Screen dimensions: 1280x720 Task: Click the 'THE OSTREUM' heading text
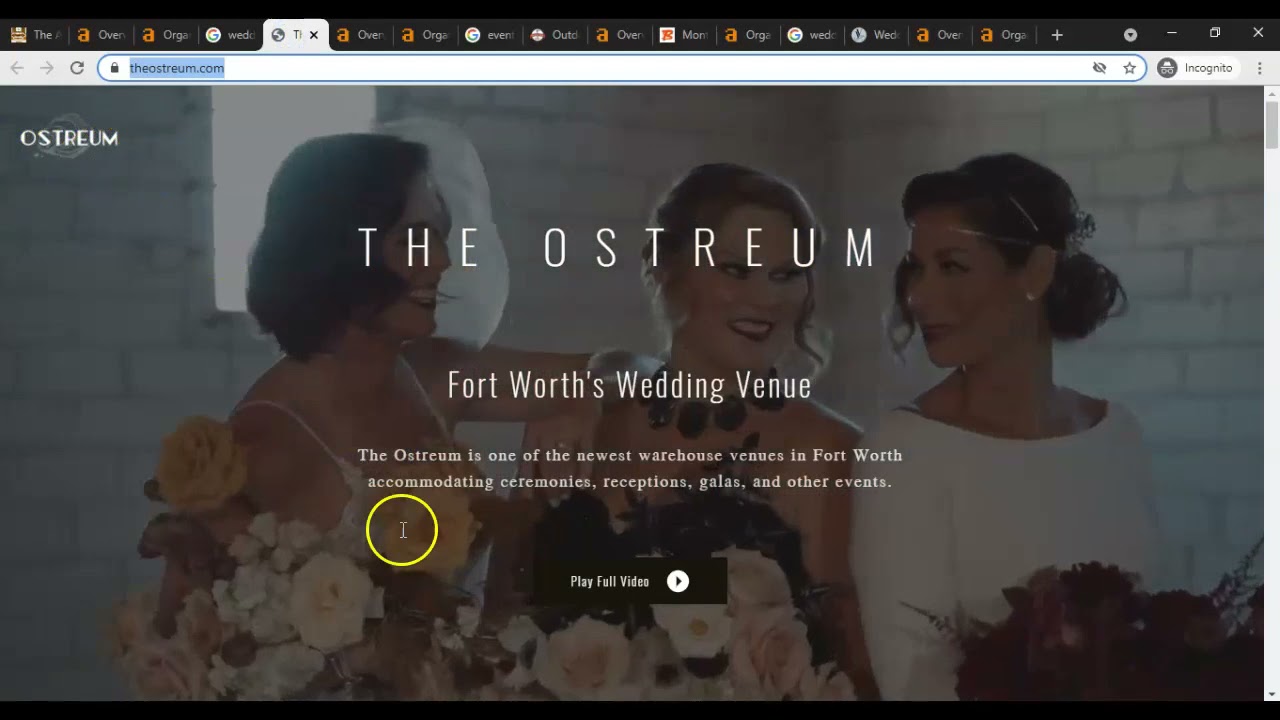pyautogui.click(x=619, y=247)
